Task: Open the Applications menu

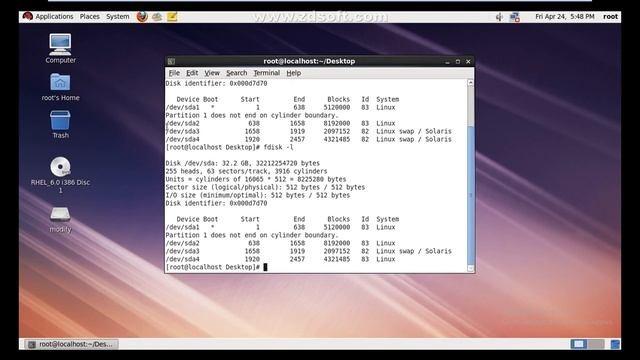Action: pos(54,16)
